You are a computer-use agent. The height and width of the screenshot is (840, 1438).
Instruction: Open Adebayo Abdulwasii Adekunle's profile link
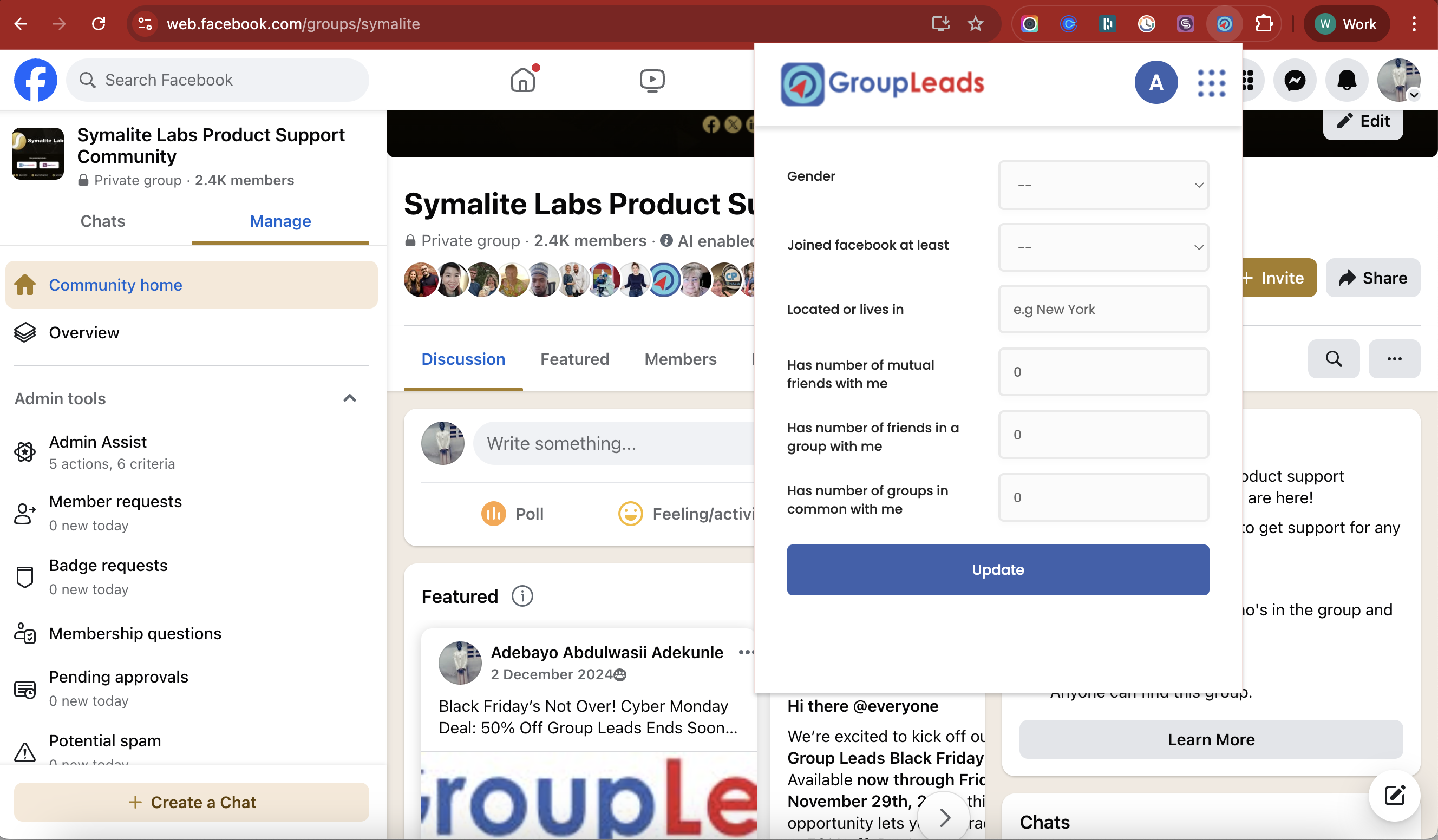606,652
